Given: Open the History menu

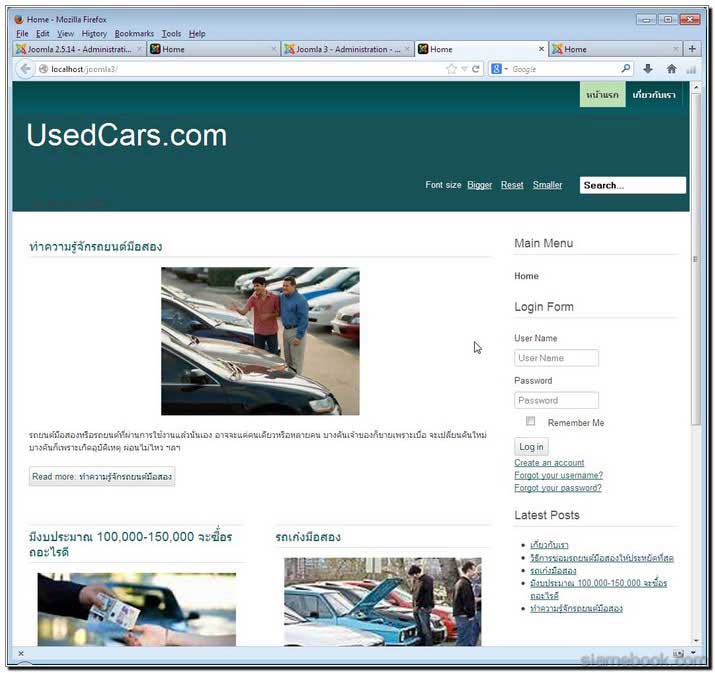Looking at the screenshot, I should pos(94,33).
